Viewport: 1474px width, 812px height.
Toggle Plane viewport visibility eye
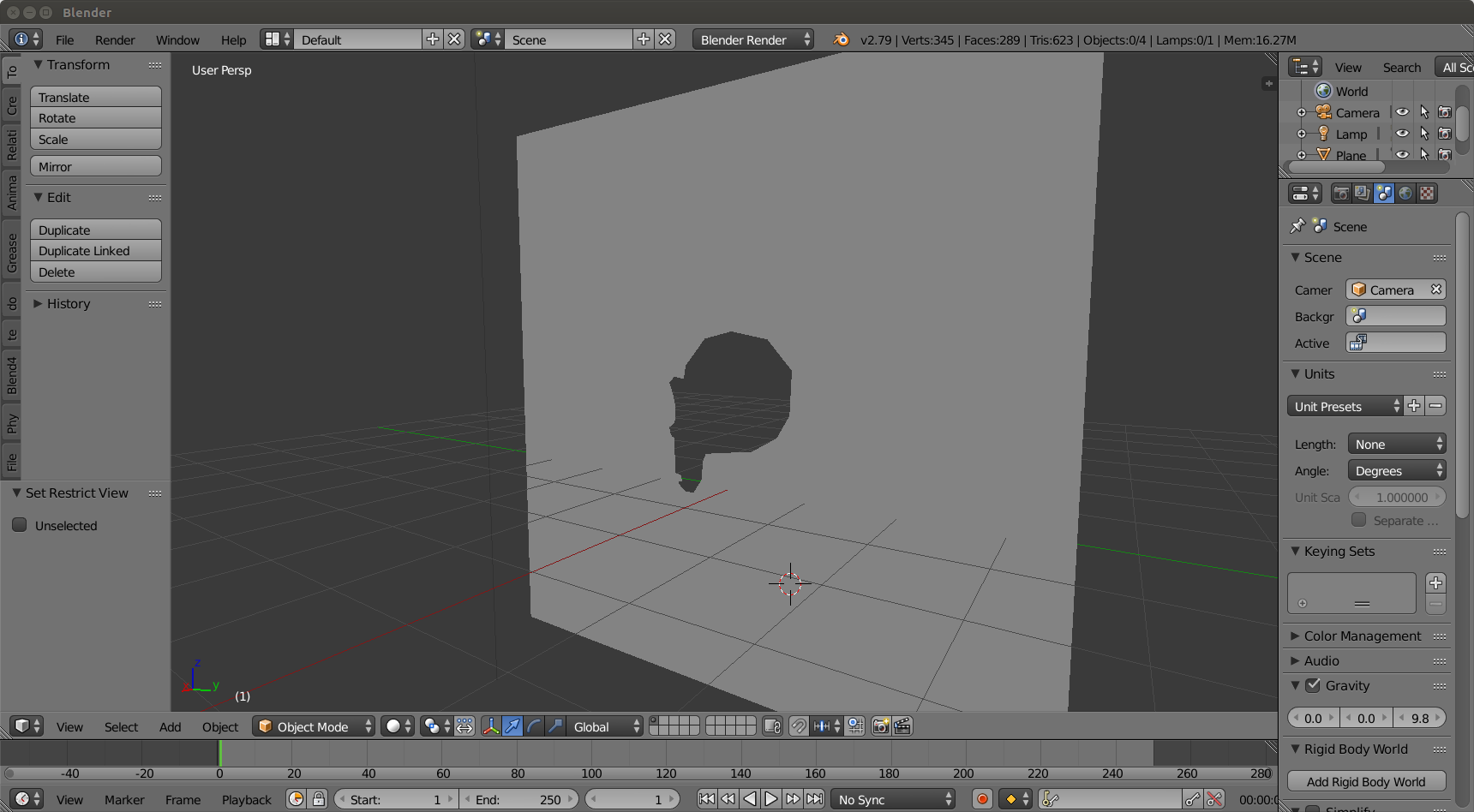[x=1402, y=155]
